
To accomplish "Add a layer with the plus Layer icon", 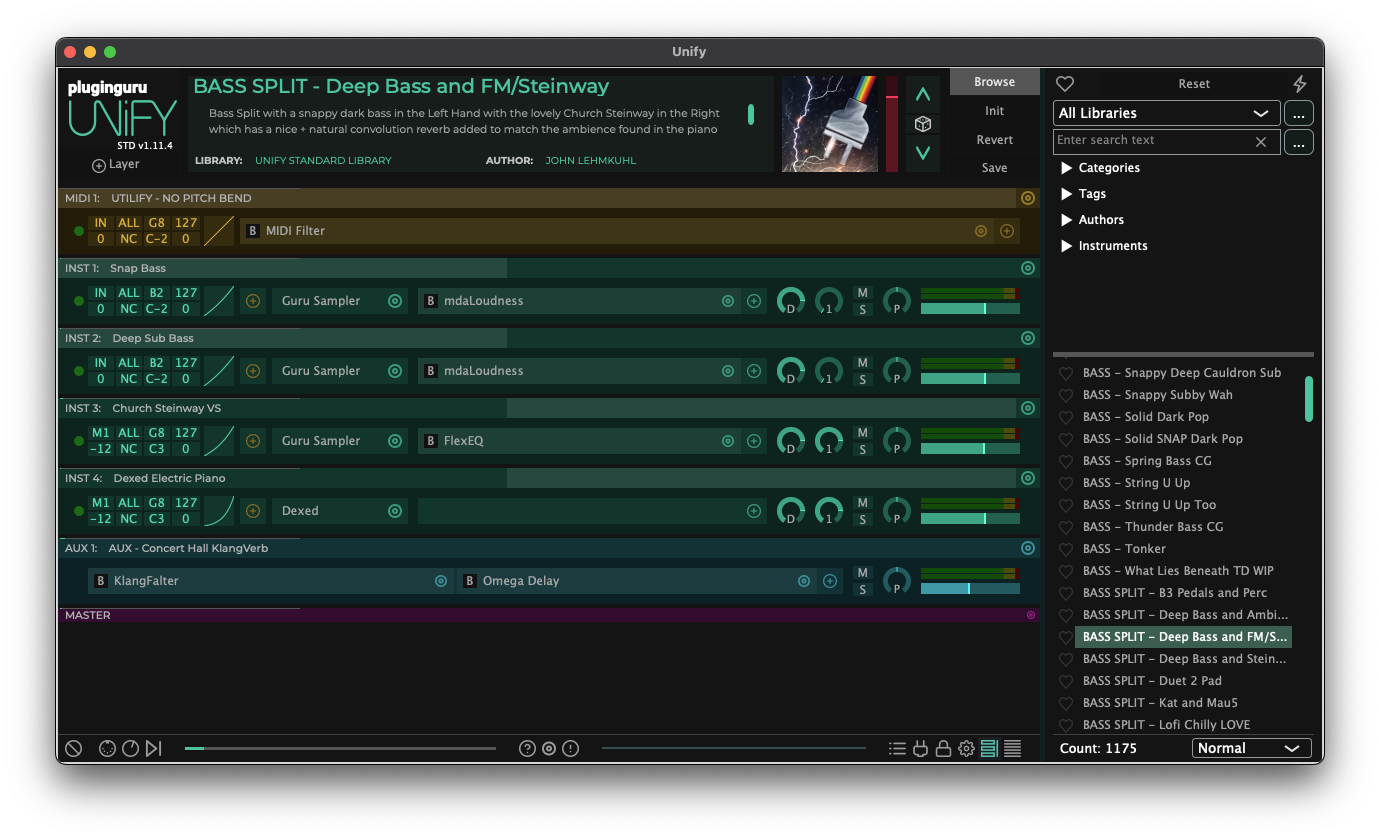I will click(x=98, y=166).
